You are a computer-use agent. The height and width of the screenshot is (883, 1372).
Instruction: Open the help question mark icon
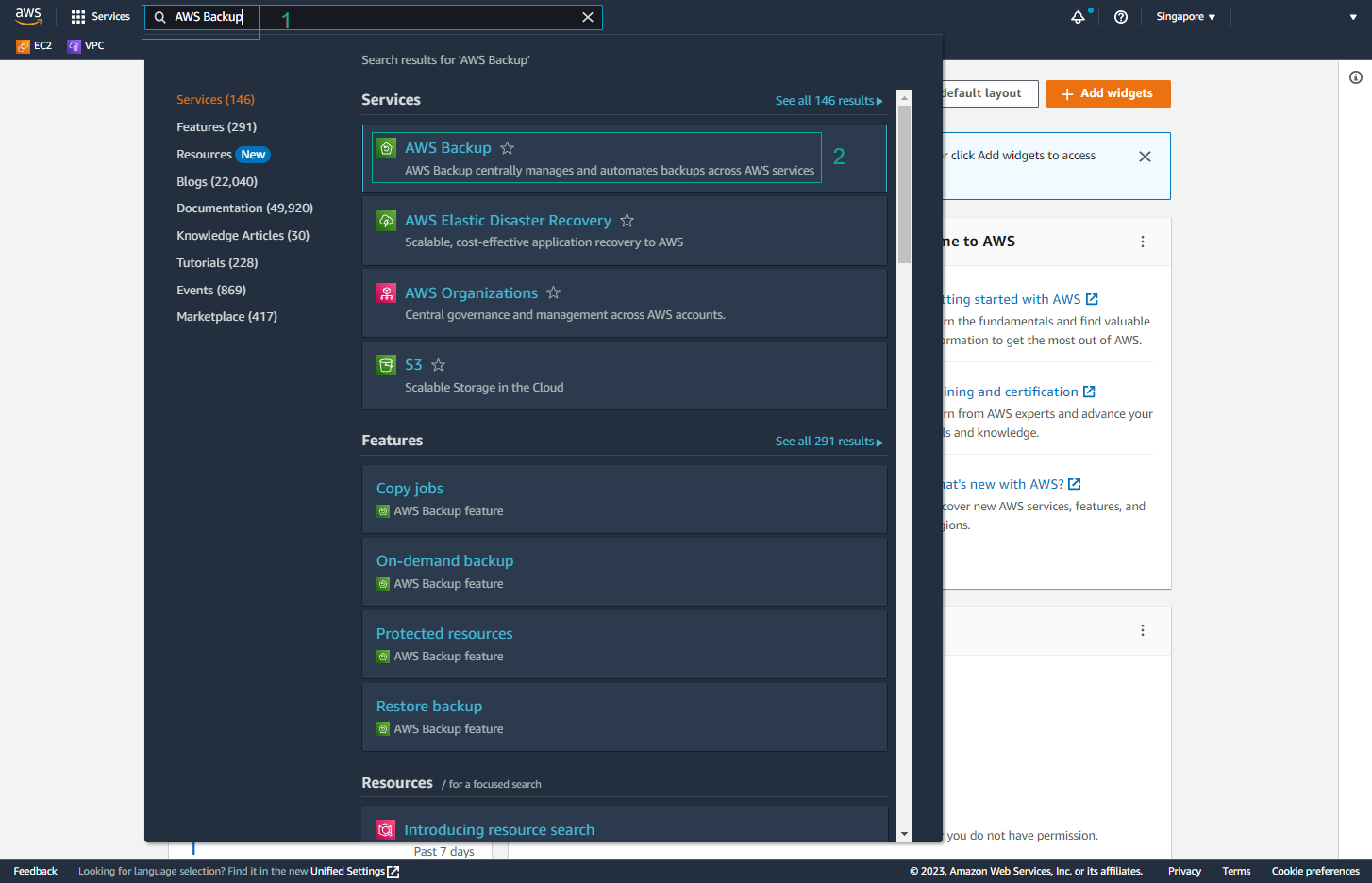tap(1121, 17)
